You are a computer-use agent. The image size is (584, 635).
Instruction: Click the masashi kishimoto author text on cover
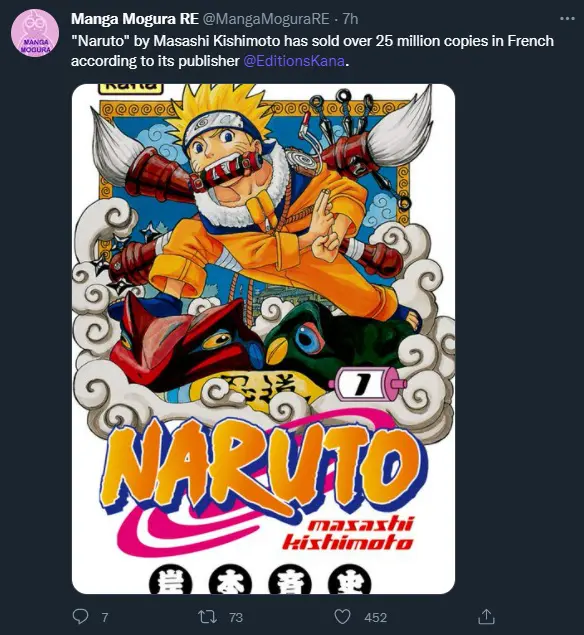347,533
